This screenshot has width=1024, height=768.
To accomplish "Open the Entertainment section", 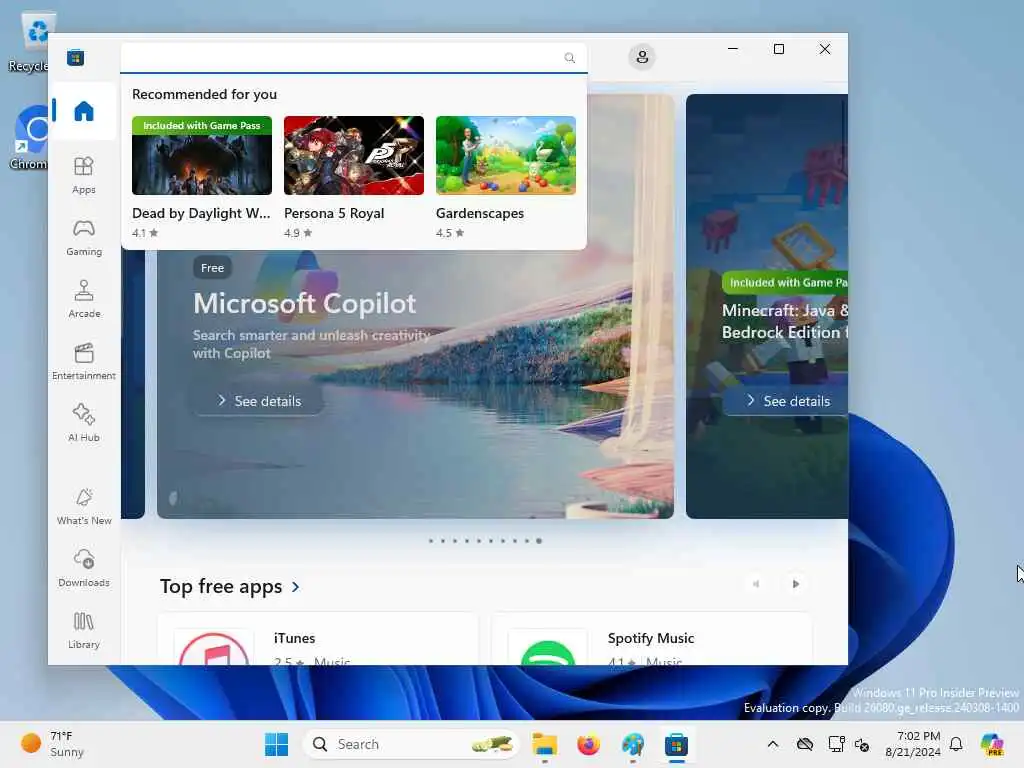I will click(x=84, y=361).
